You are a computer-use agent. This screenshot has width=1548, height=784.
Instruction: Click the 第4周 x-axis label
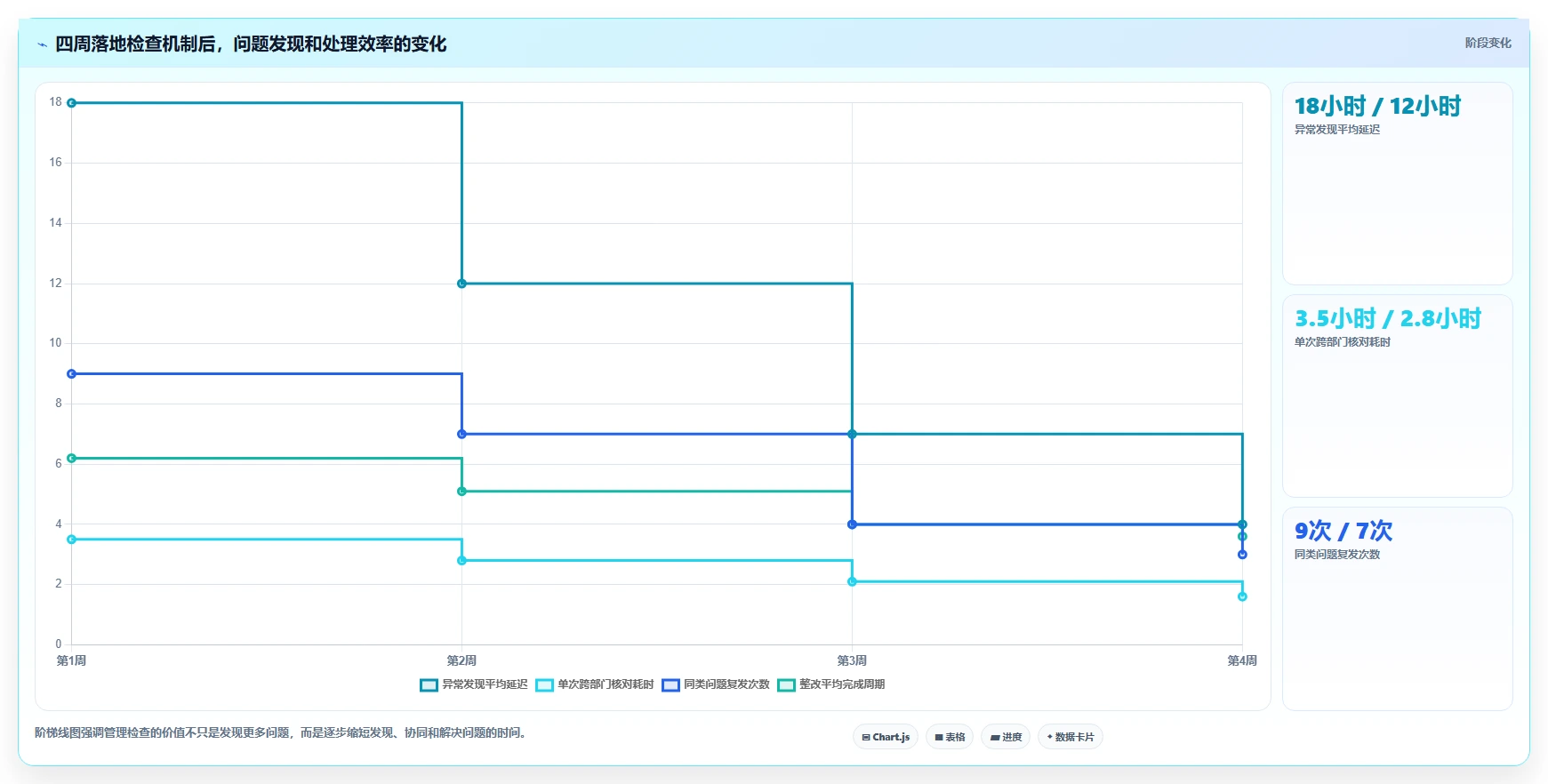[x=1242, y=660]
